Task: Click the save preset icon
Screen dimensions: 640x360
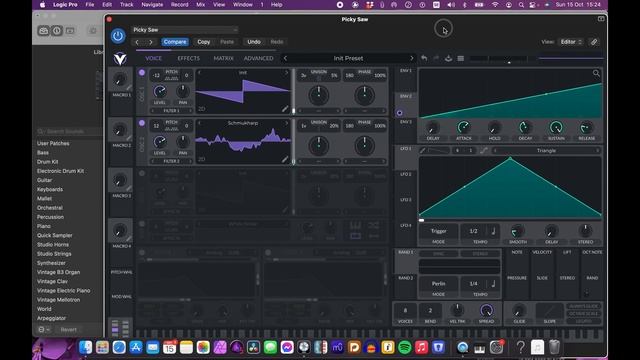Action: 448,58
